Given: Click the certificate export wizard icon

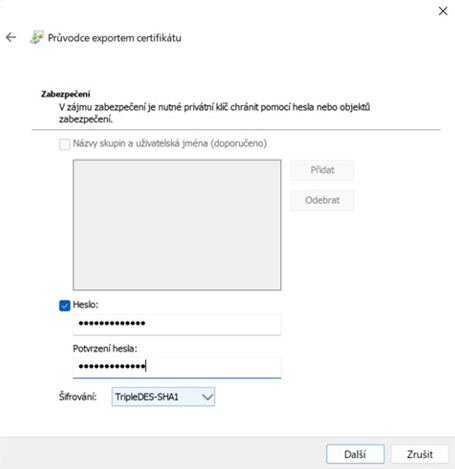Looking at the screenshot, I should [37, 37].
